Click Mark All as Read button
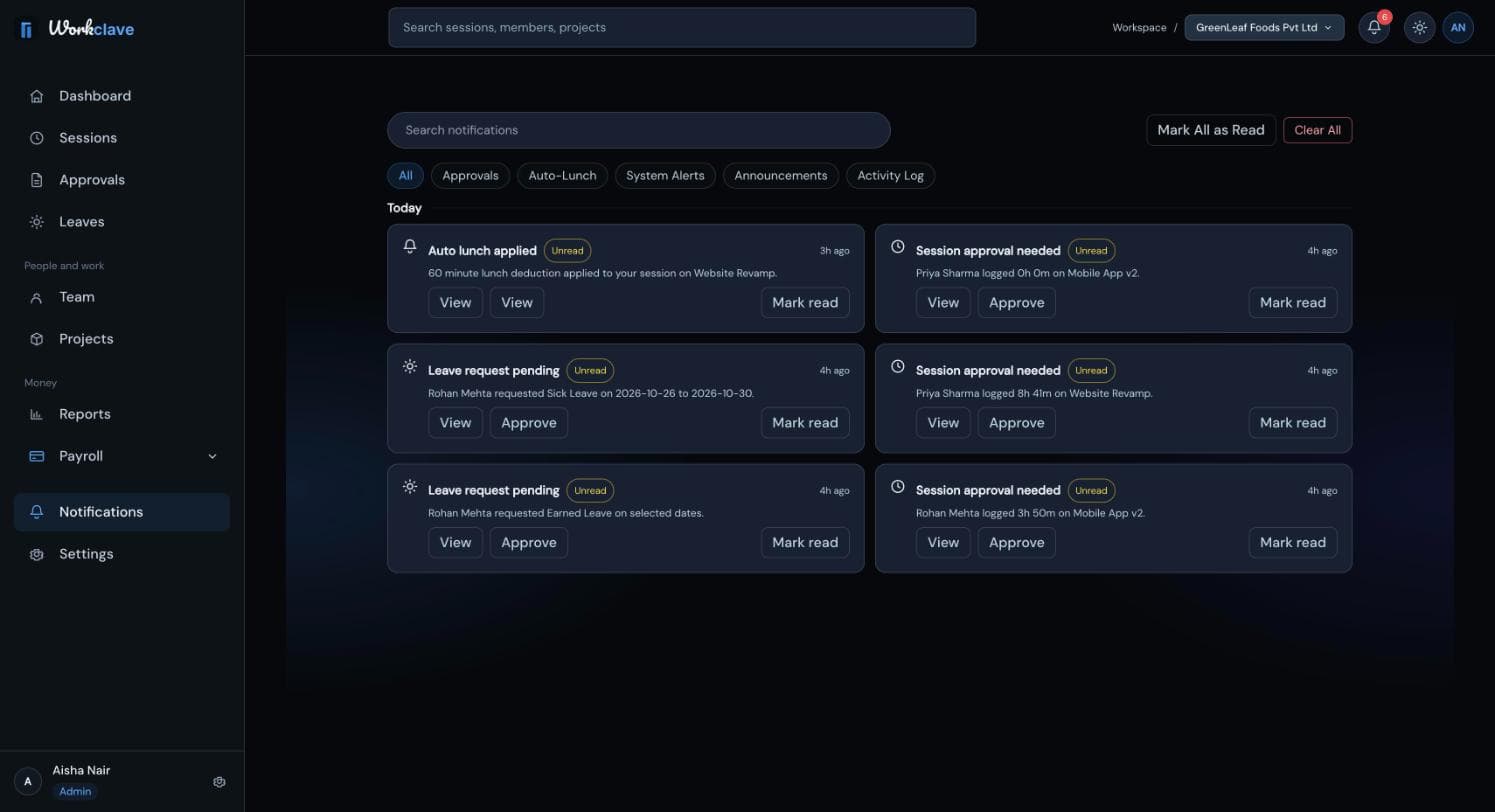Viewport: 1495px width, 812px height. 1211,130
